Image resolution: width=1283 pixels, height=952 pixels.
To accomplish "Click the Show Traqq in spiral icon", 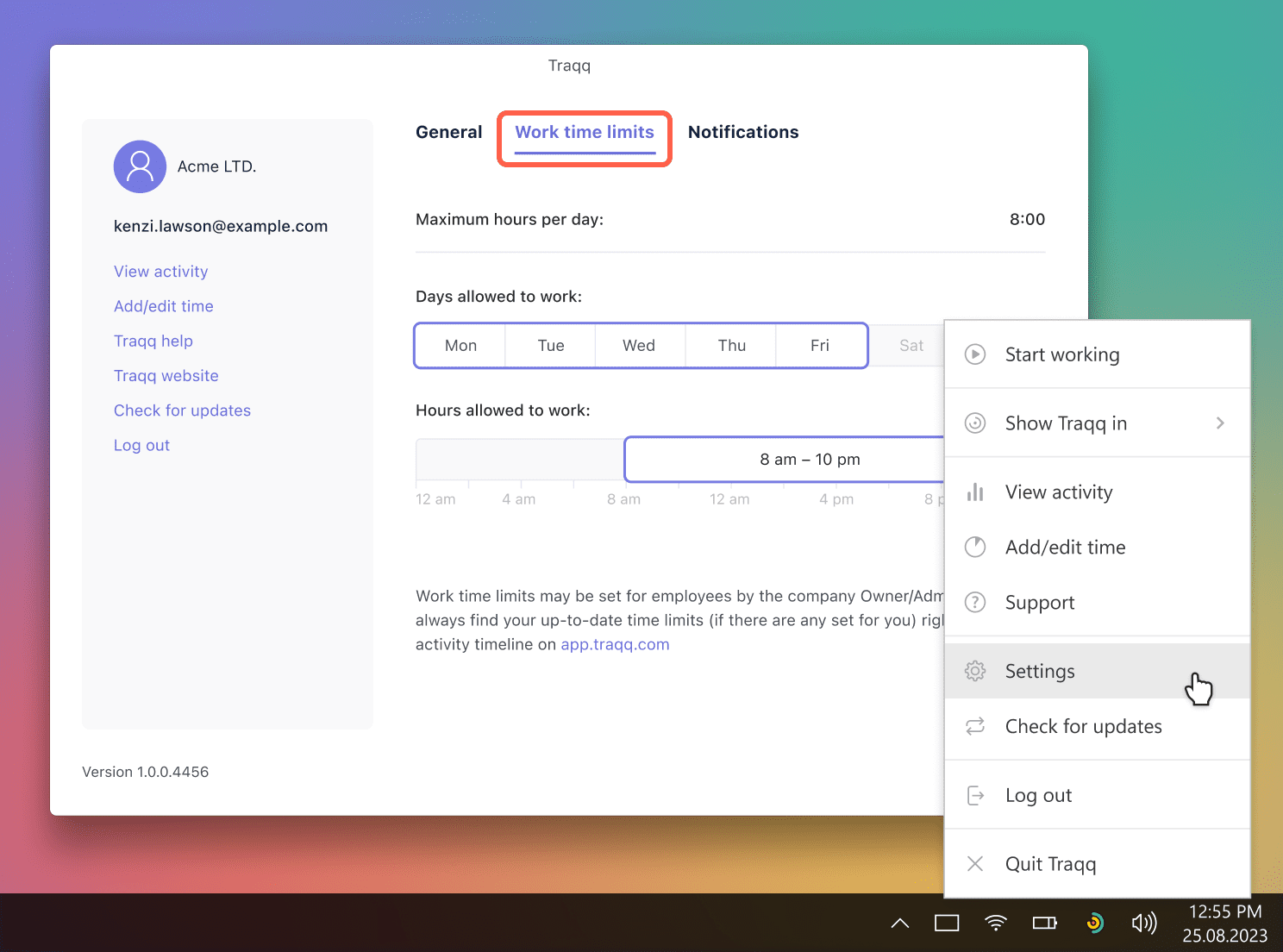I will 975,423.
